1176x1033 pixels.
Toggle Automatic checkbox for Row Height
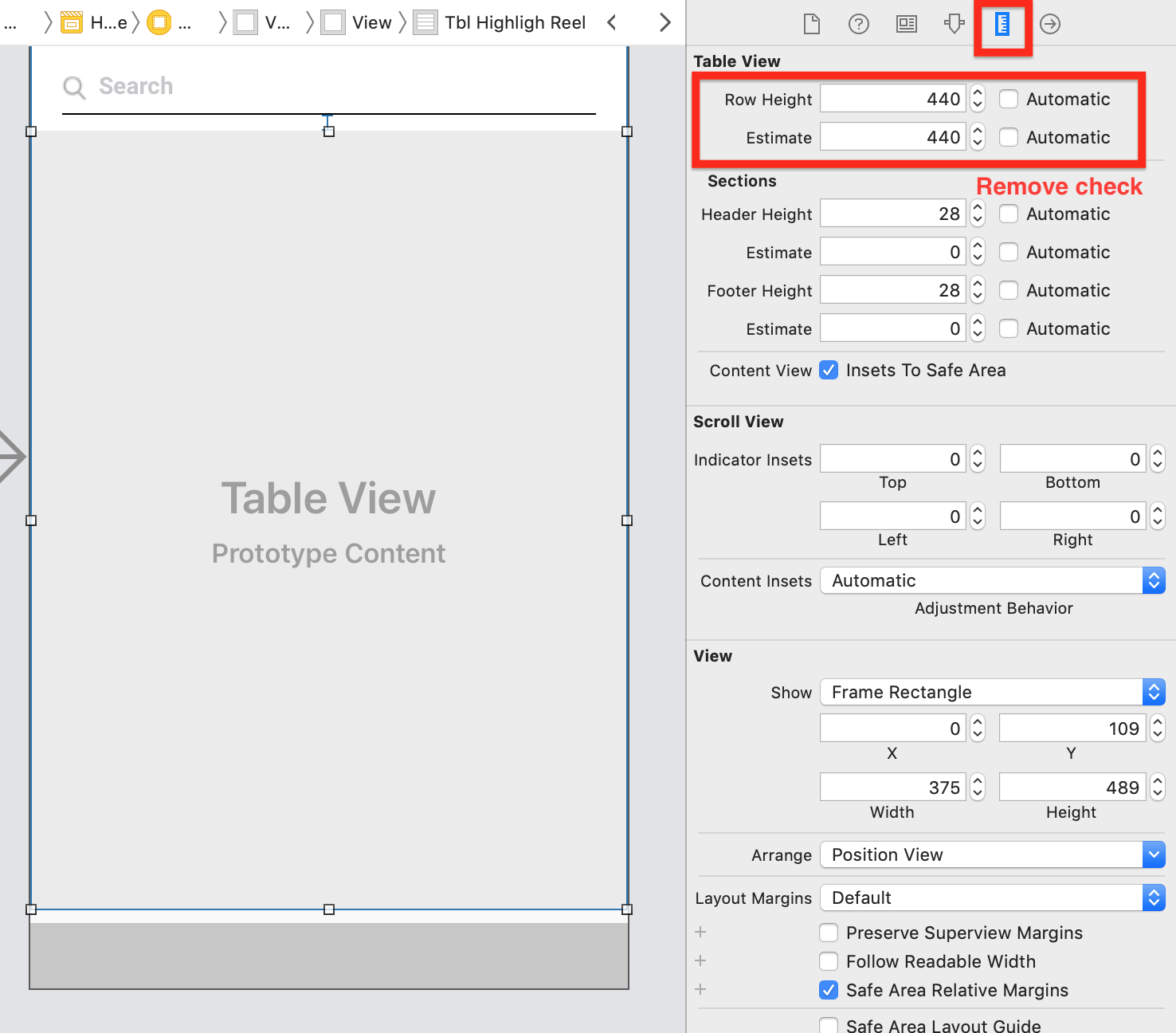[x=1009, y=99]
